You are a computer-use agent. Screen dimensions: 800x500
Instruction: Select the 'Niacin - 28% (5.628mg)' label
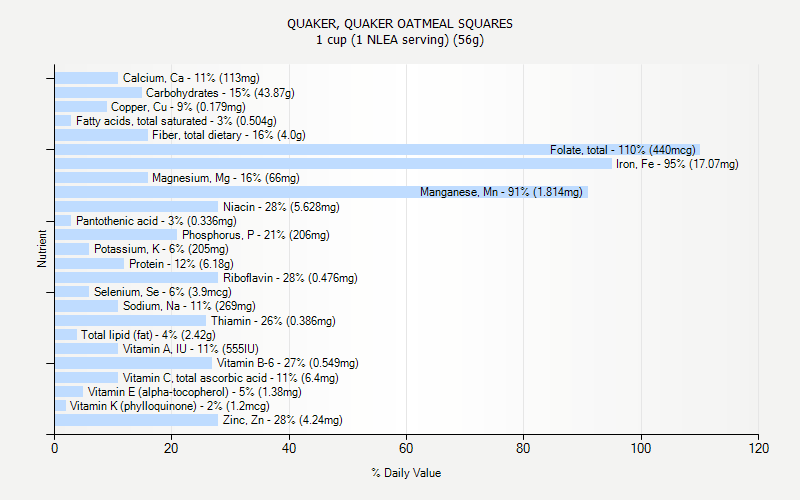tap(281, 207)
